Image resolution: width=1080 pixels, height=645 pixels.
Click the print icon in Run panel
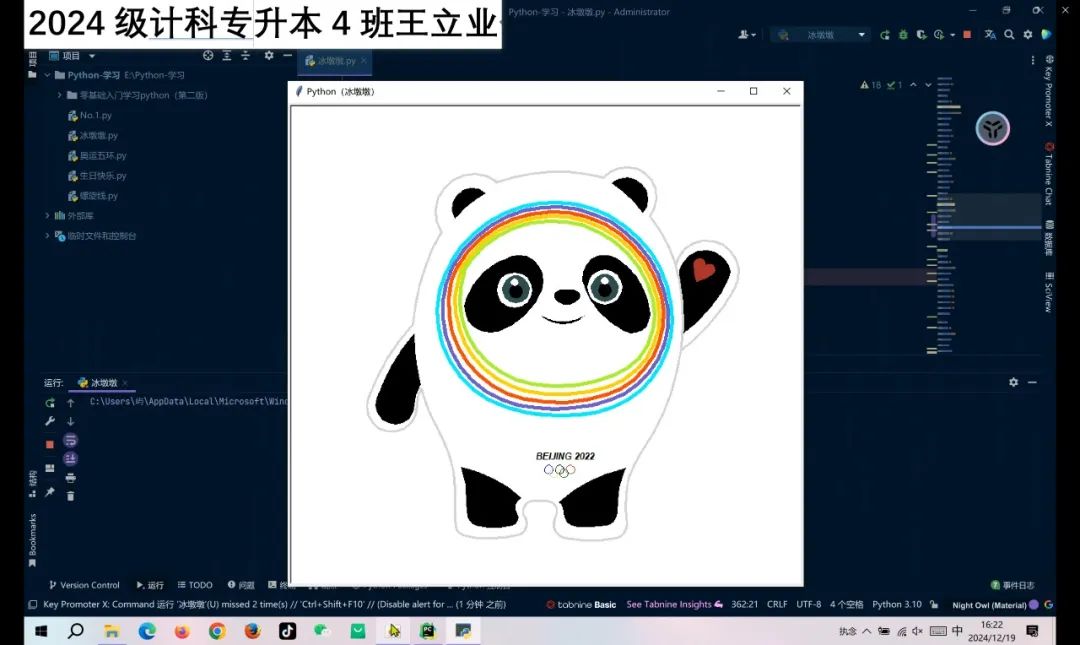[x=70, y=477]
